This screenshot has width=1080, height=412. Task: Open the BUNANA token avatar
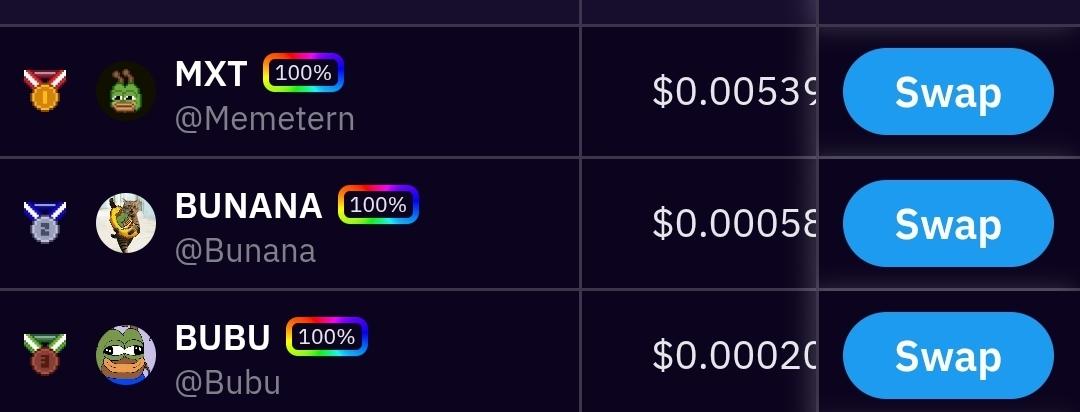tap(126, 222)
